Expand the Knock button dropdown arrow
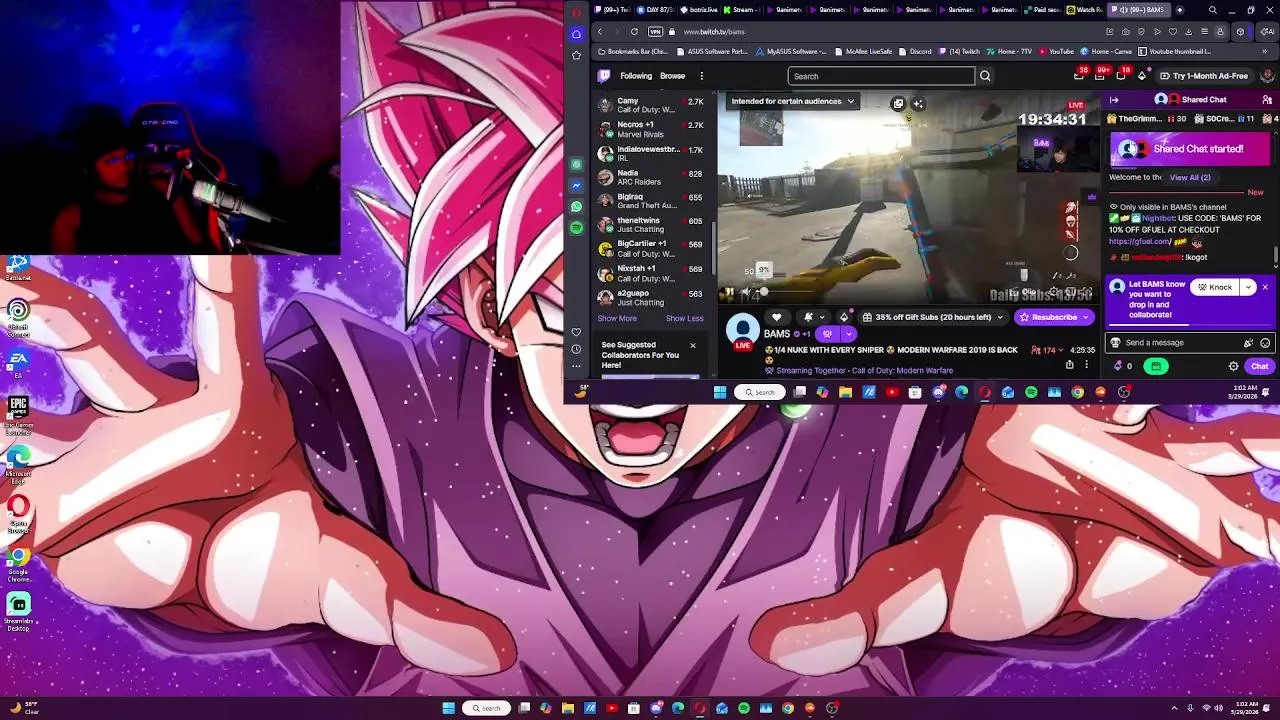This screenshot has width=1280, height=720. pyautogui.click(x=1248, y=288)
